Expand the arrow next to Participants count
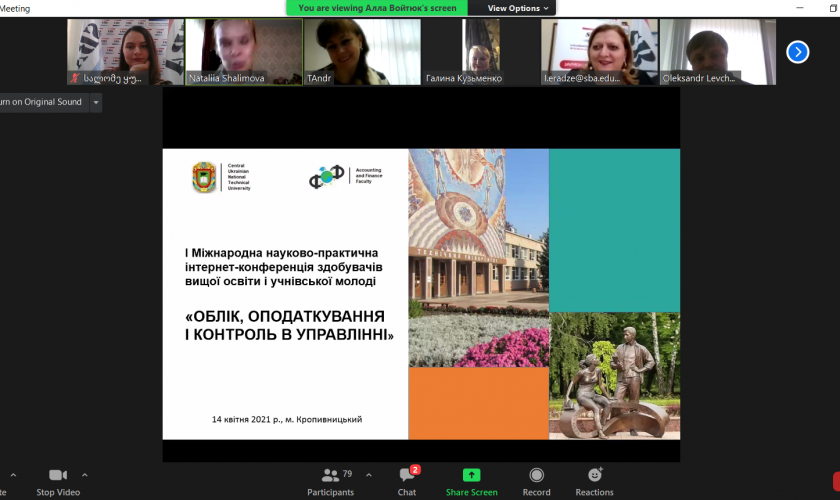The height and width of the screenshot is (500, 840). (369, 475)
